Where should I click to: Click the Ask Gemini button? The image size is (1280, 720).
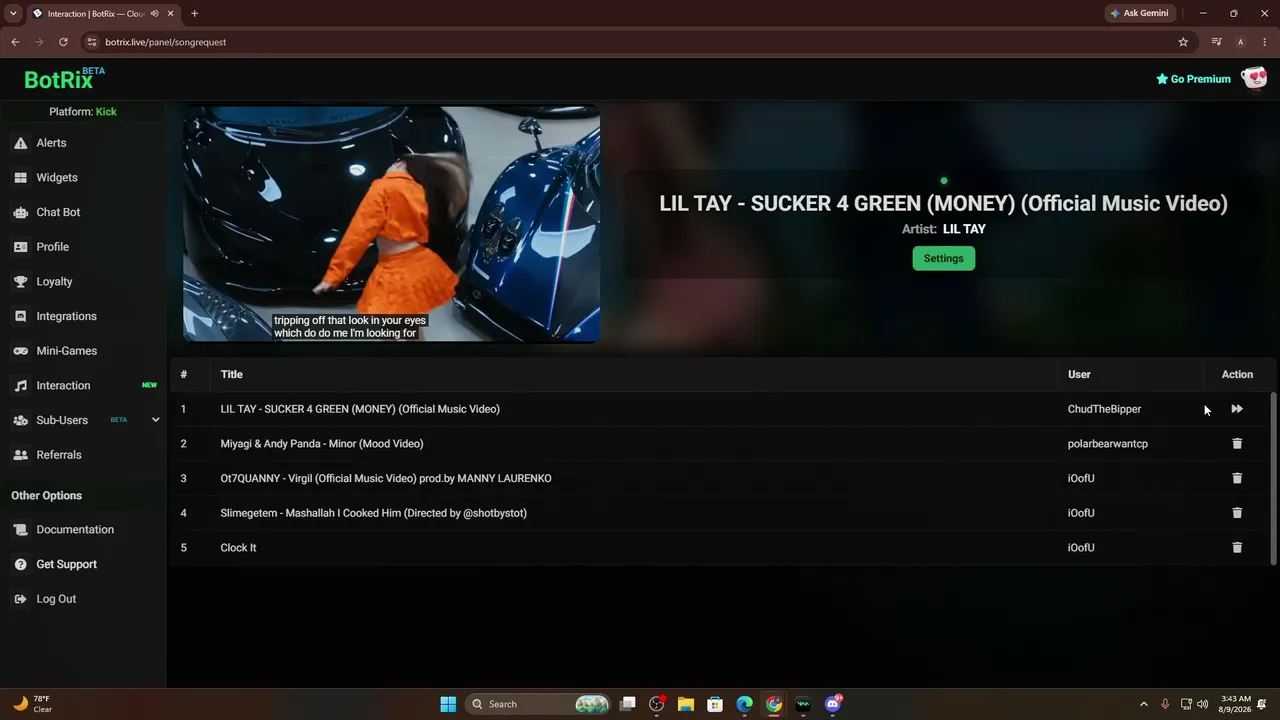pyautogui.click(x=1138, y=14)
